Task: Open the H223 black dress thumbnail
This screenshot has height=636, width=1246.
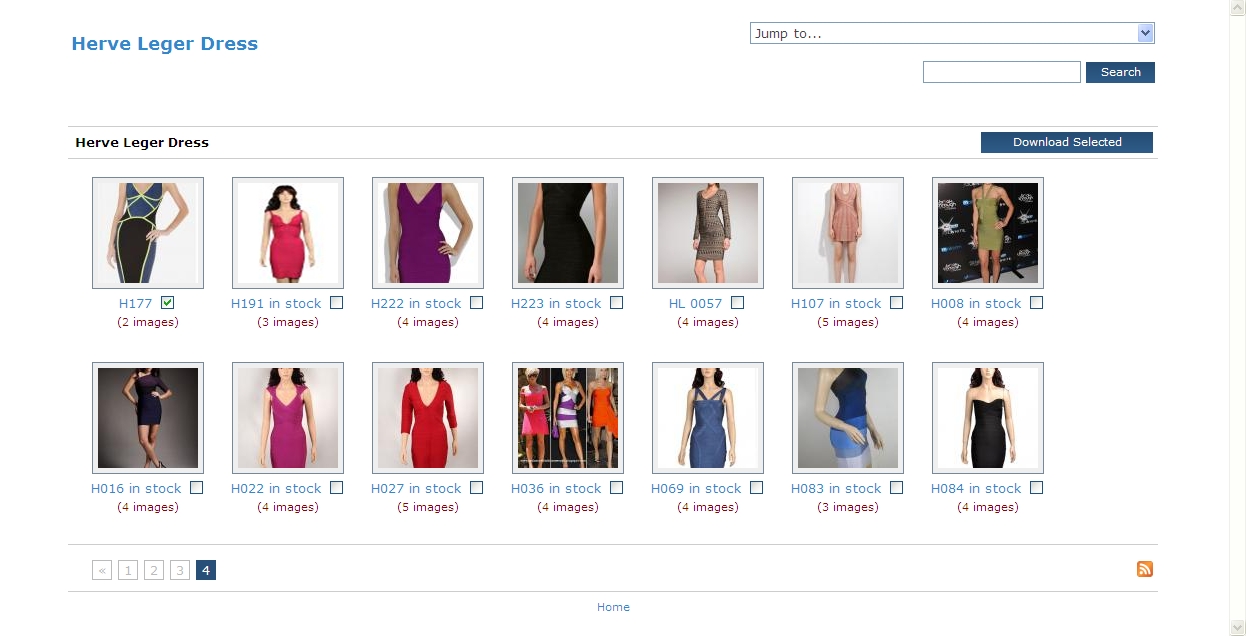Action: [x=568, y=233]
